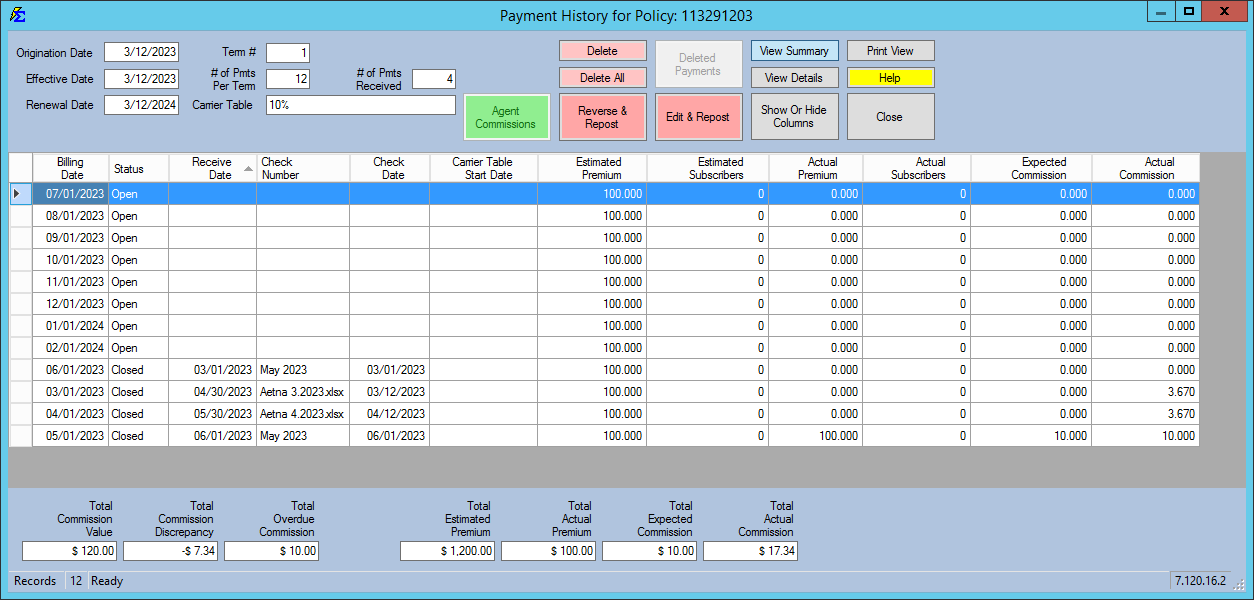1254x600 pixels.
Task: Close the Payment History window with Close button
Action: (889, 116)
